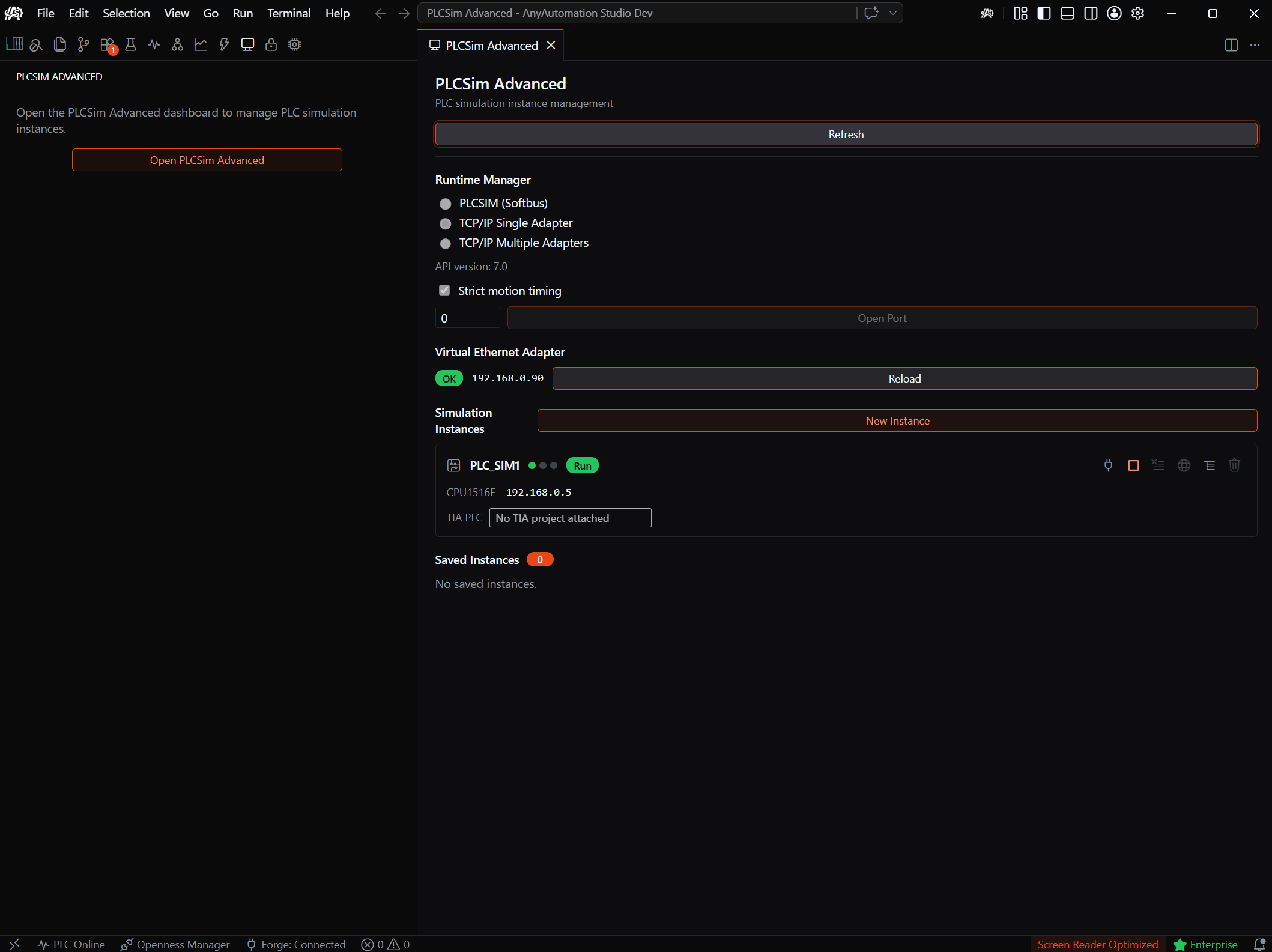Open the padlock activity icon

coord(271,44)
